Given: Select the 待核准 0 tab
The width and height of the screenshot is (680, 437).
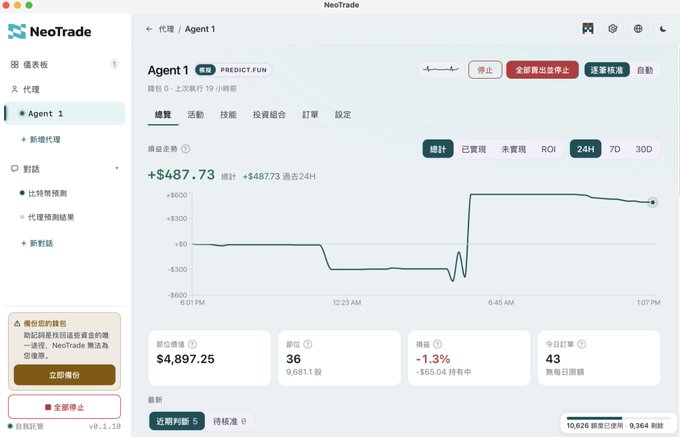Looking at the screenshot, I should 229,421.
